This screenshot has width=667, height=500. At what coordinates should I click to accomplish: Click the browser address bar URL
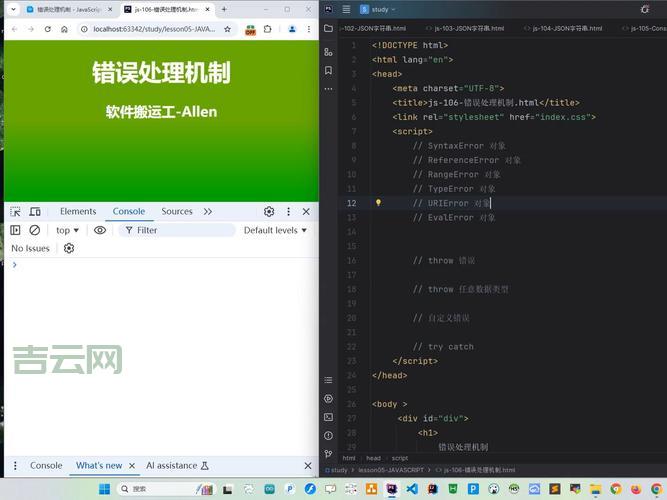(154, 29)
